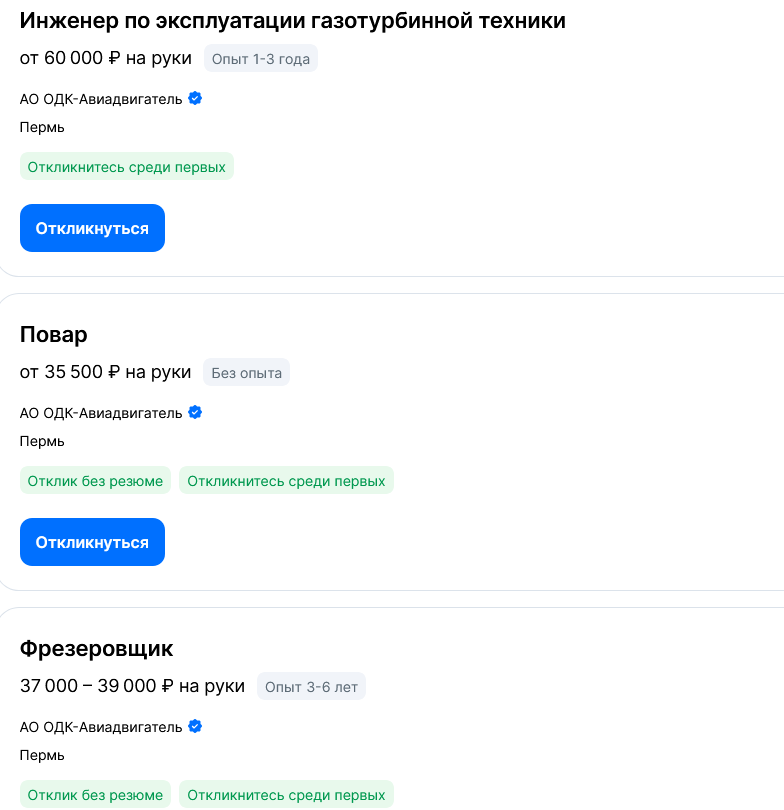This screenshot has width=784, height=810.
Task: Click Откликнитесь среди первых tag in Повар card
Action: click(286, 480)
